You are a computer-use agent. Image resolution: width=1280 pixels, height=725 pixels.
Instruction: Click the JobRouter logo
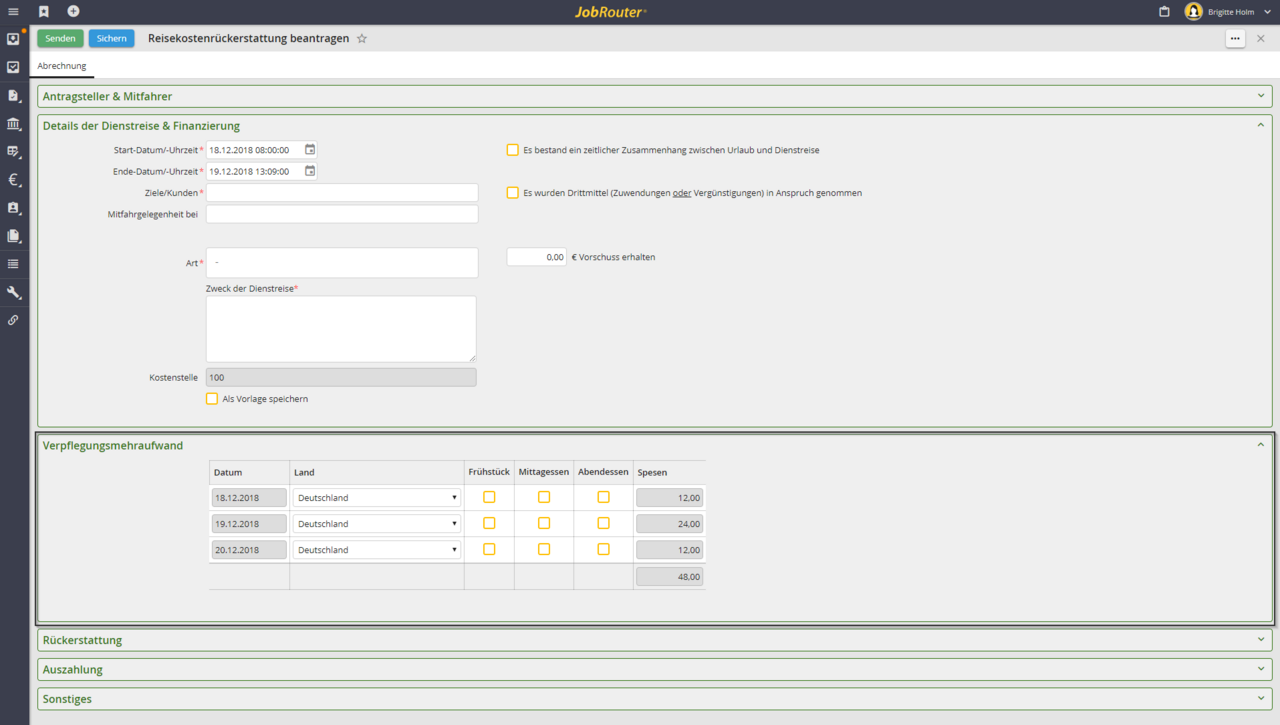pos(611,12)
